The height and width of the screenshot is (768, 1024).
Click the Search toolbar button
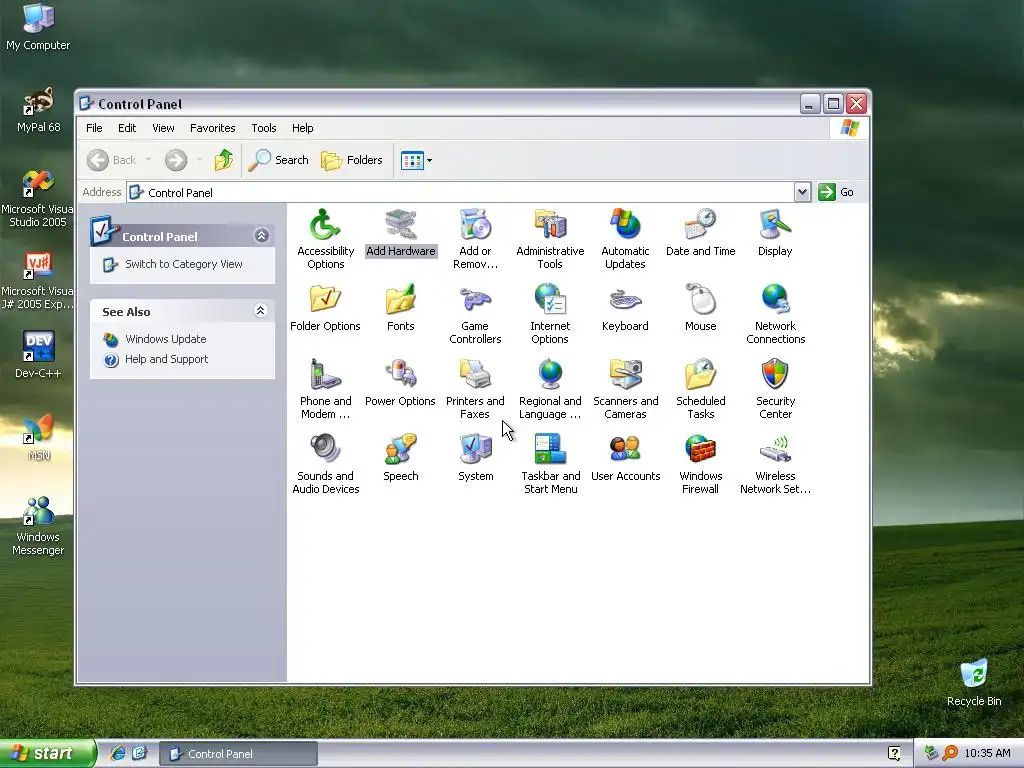(278, 160)
